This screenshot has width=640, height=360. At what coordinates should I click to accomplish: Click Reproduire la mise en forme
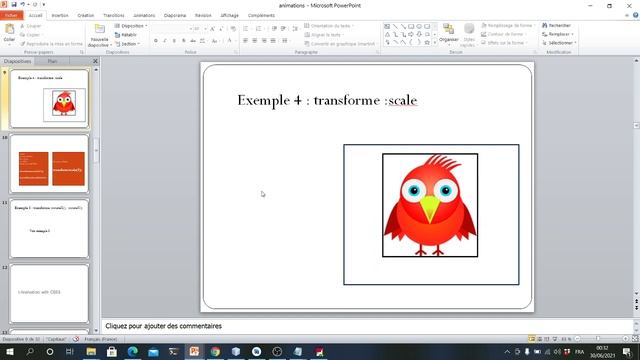[x=51, y=44]
